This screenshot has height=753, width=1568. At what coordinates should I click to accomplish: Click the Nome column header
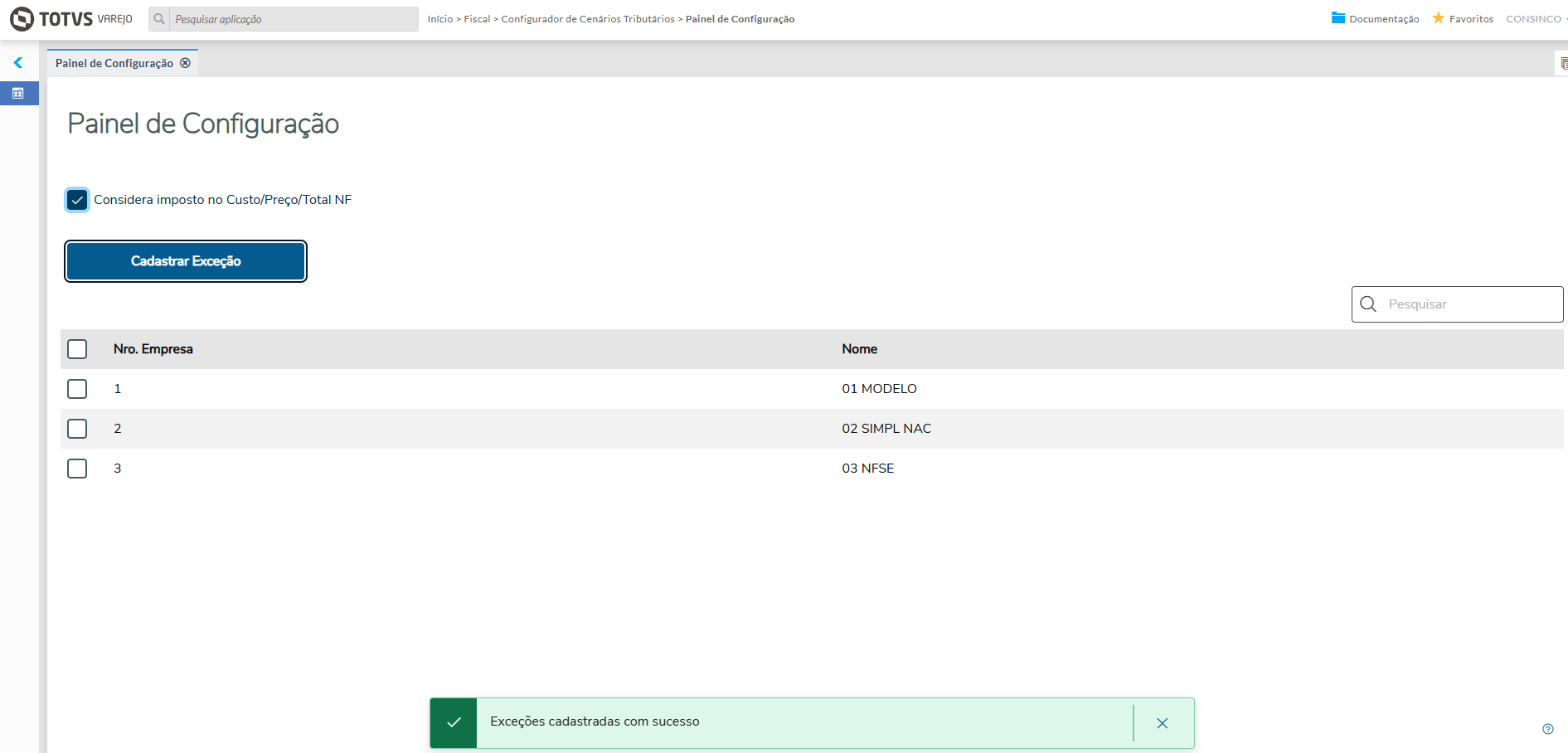coord(860,349)
